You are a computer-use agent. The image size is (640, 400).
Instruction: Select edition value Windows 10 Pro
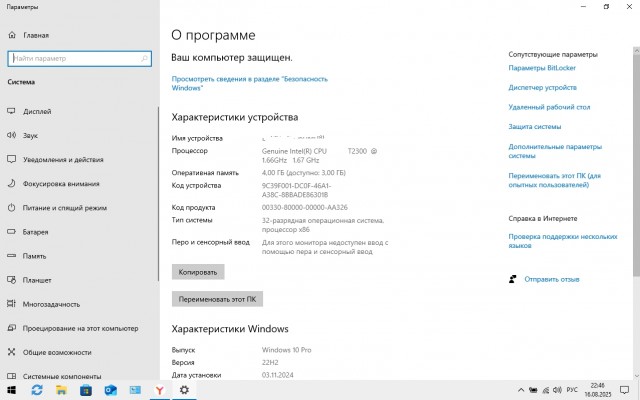(287, 350)
